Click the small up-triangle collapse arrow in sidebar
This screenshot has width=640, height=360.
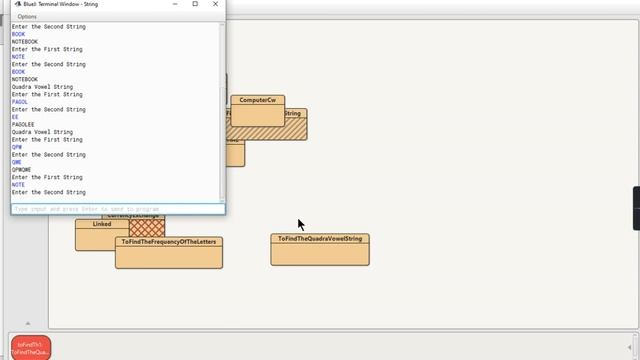coord(28,324)
